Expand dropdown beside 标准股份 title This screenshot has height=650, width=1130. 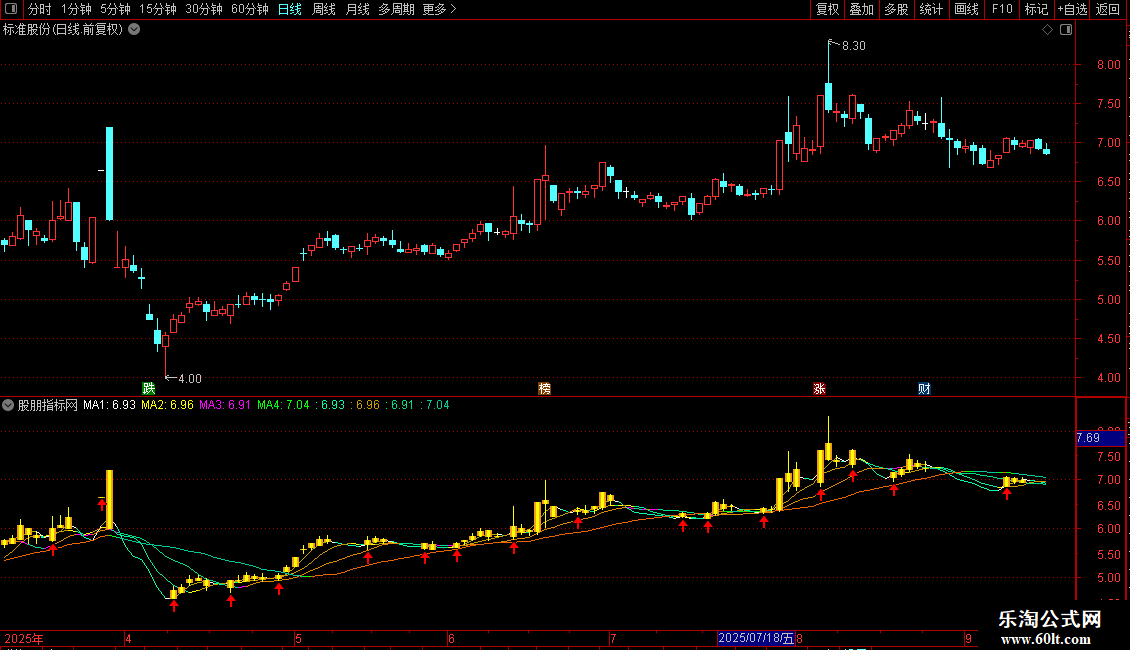134,30
